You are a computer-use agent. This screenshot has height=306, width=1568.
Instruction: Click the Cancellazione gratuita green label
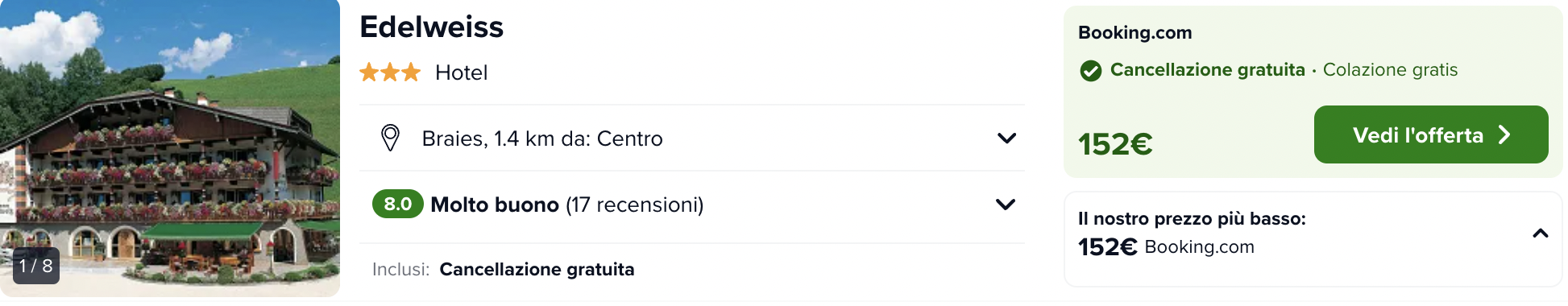(x=1207, y=70)
